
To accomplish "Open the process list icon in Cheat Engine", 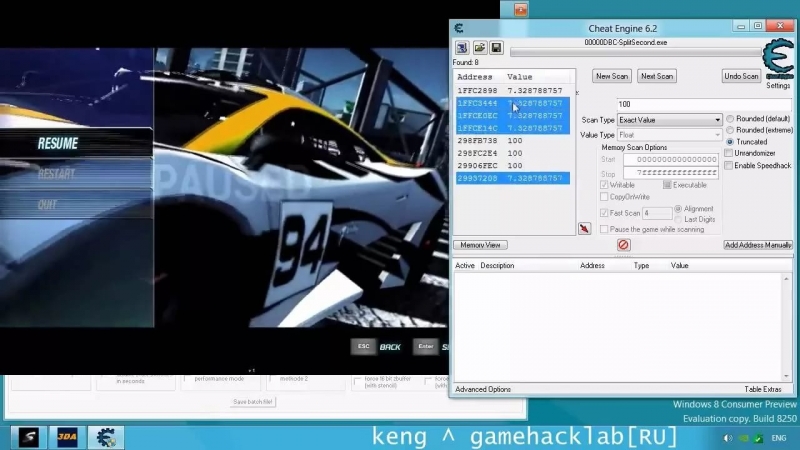I will point(462,48).
